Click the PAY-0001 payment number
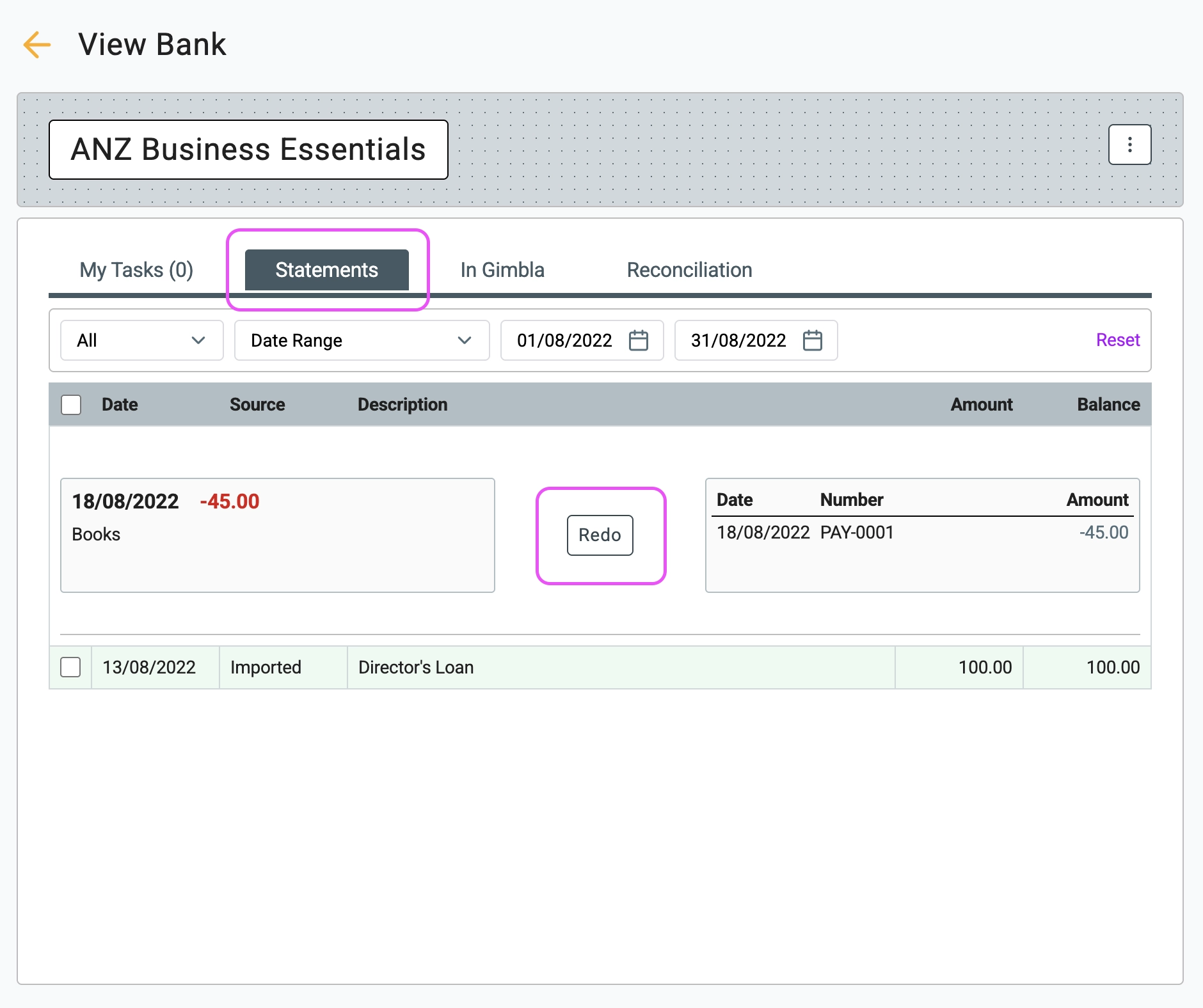This screenshot has width=1203, height=1008. (x=857, y=533)
